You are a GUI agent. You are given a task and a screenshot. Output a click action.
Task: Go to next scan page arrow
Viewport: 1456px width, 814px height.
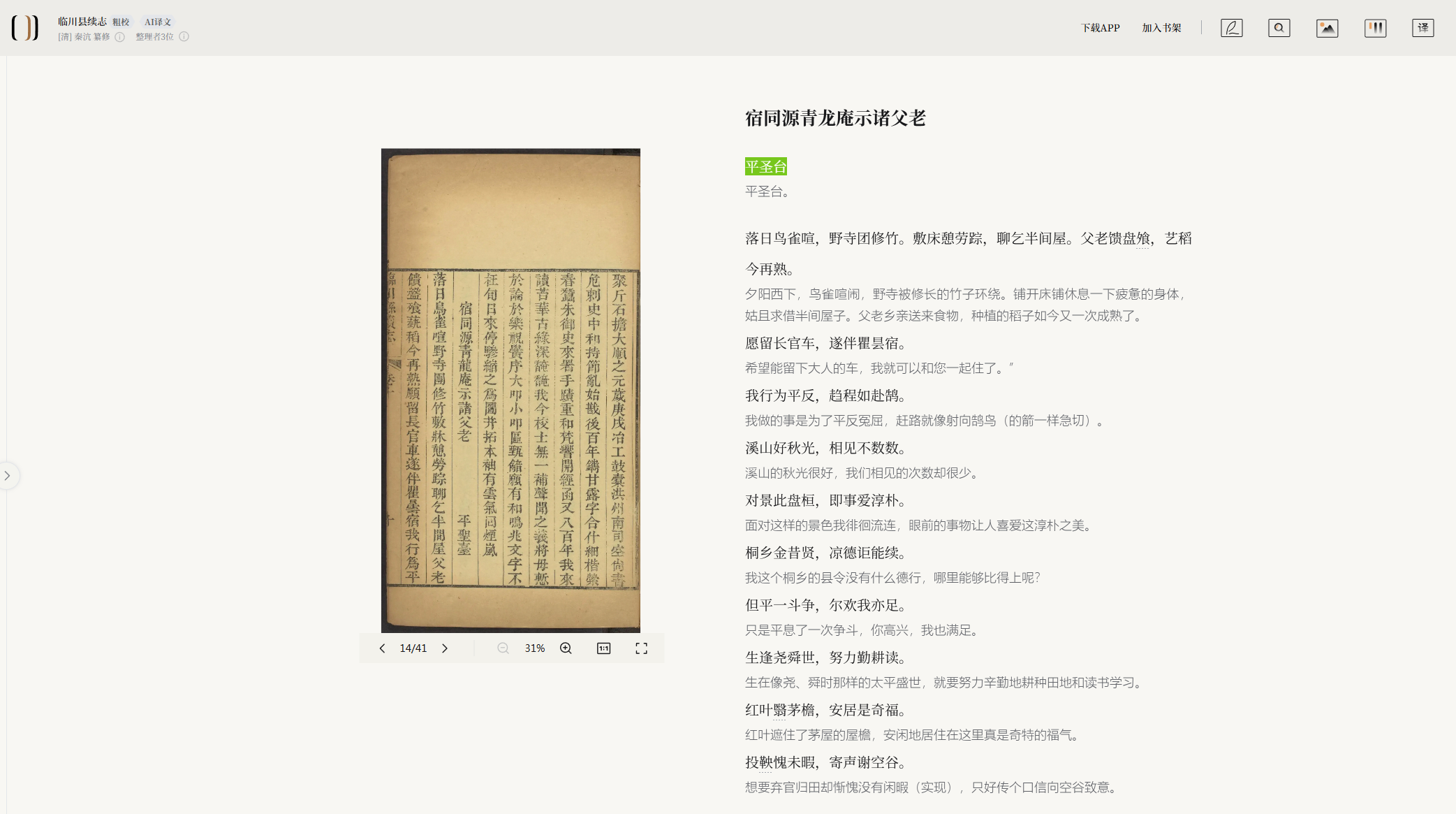pos(445,648)
